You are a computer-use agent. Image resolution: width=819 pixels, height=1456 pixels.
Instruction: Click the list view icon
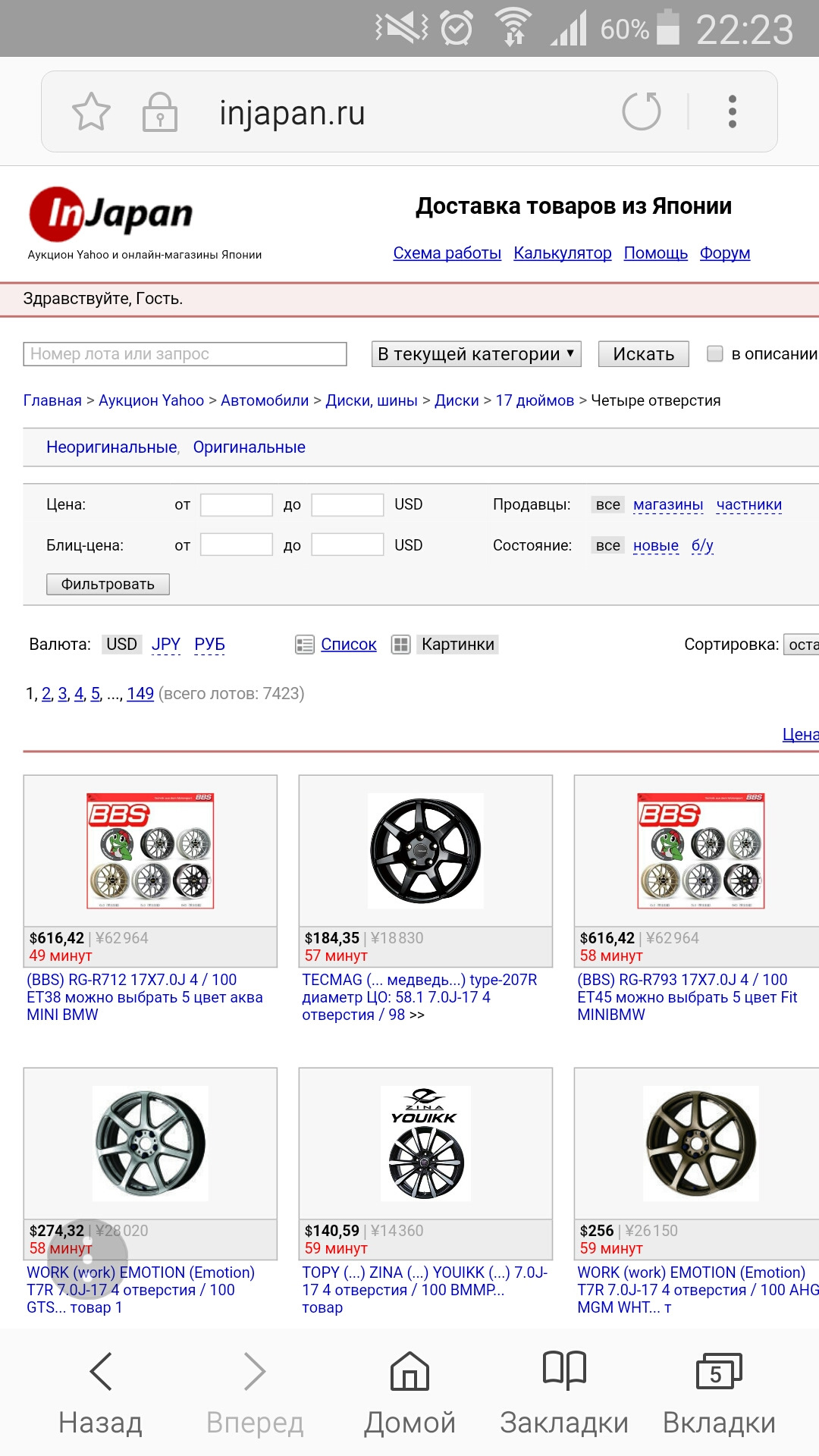(304, 645)
